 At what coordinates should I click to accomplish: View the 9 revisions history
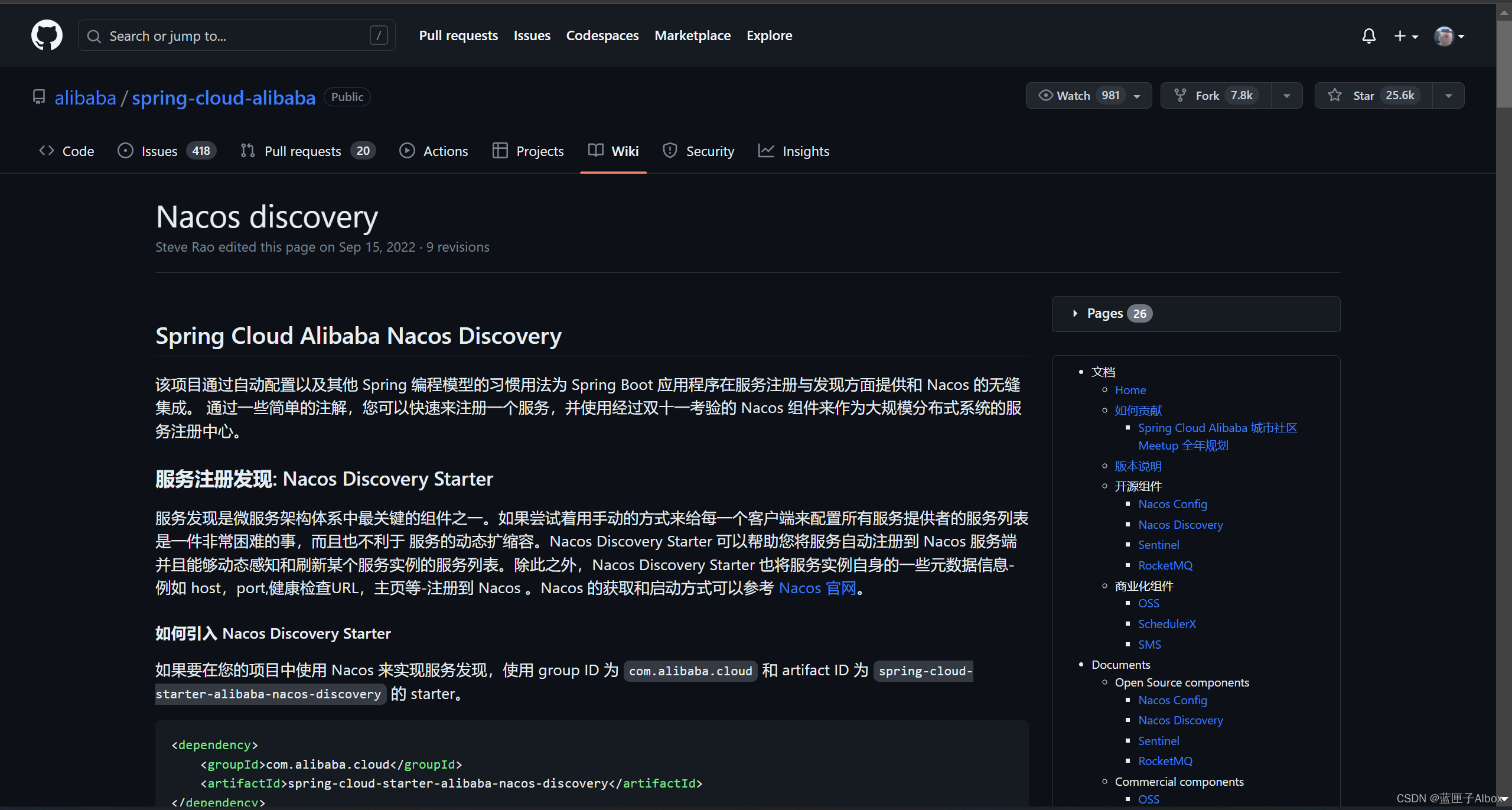point(458,247)
